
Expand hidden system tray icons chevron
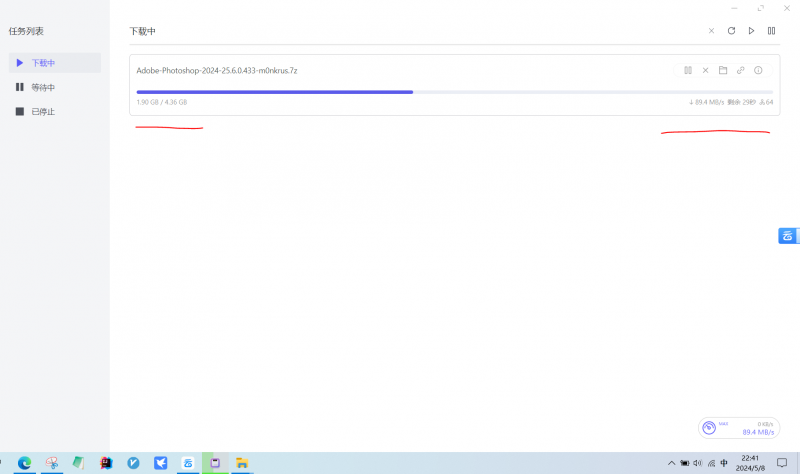[672, 463]
